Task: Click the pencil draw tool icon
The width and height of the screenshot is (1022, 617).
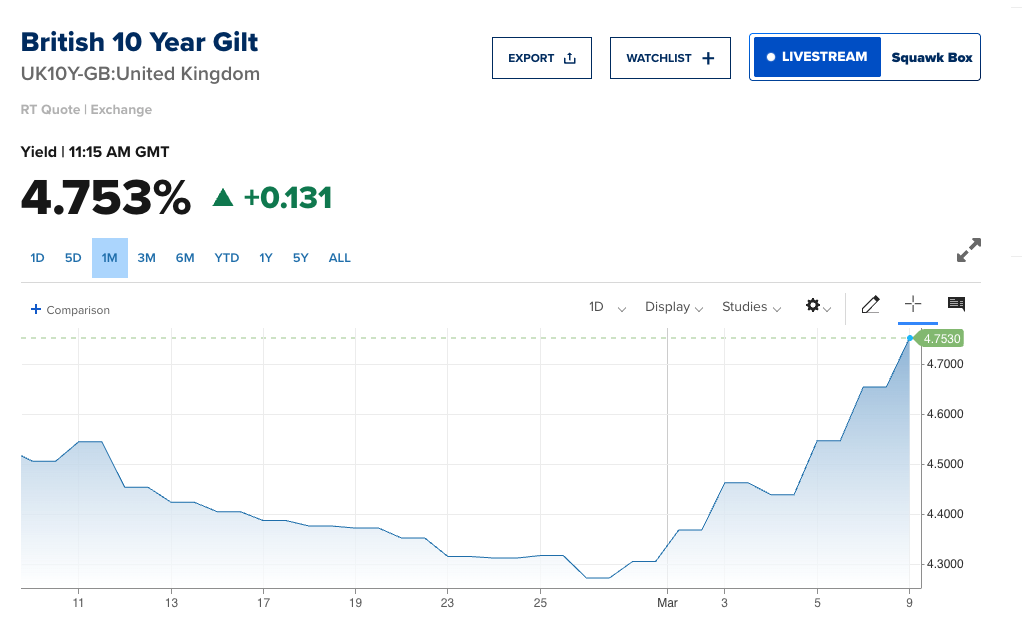Action: (x=870, y=305)
